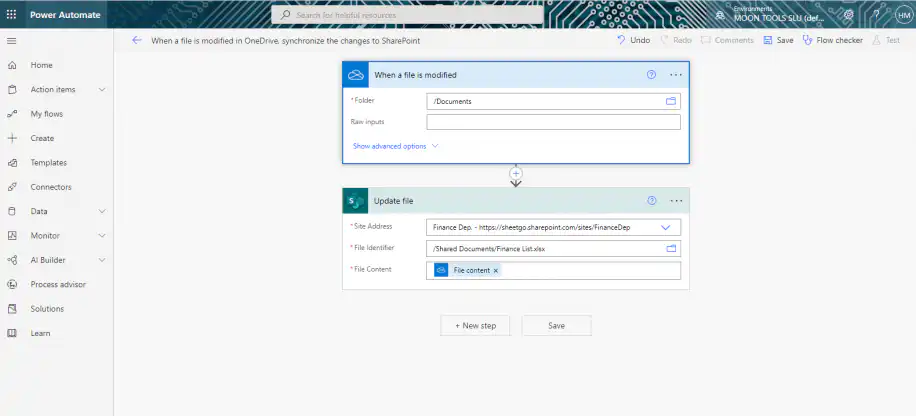
Task: Click the My flows icon
Action: click(12, 114)
